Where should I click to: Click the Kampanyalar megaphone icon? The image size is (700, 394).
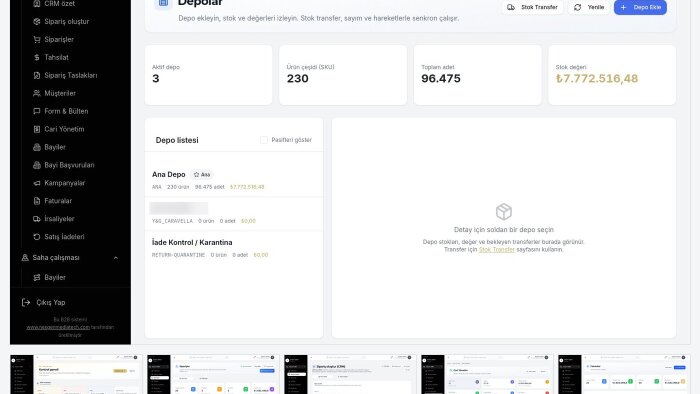pyautogui.click(x=37, y=183)
